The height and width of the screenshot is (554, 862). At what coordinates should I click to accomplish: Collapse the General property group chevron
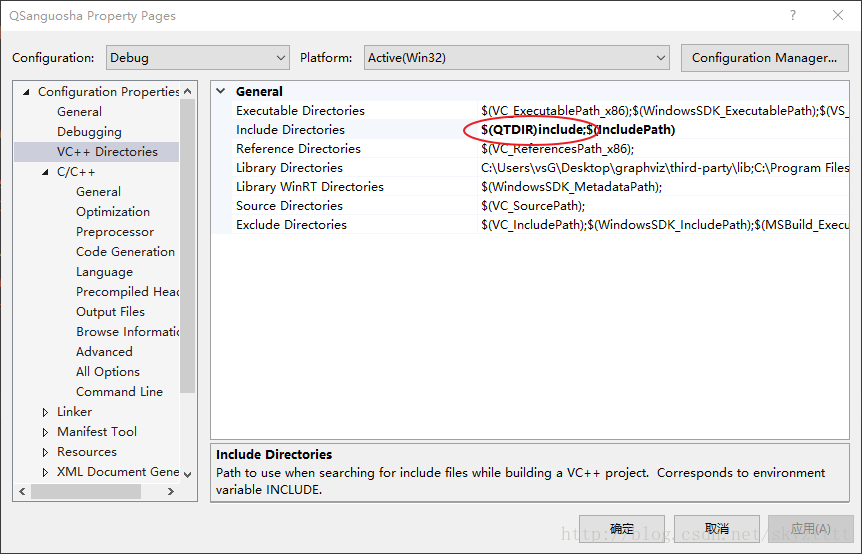click(x=221, y=91)
